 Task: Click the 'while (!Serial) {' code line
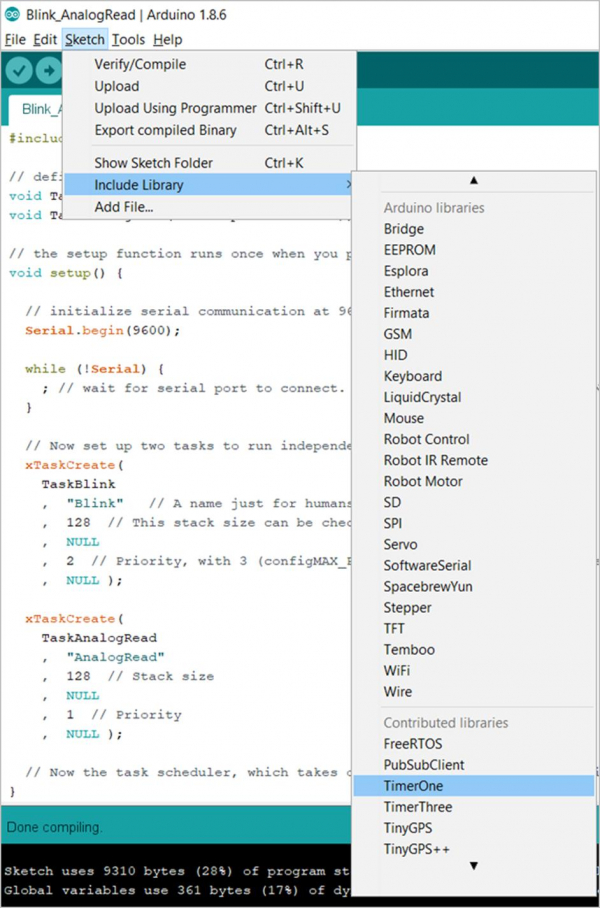[95, 369]
